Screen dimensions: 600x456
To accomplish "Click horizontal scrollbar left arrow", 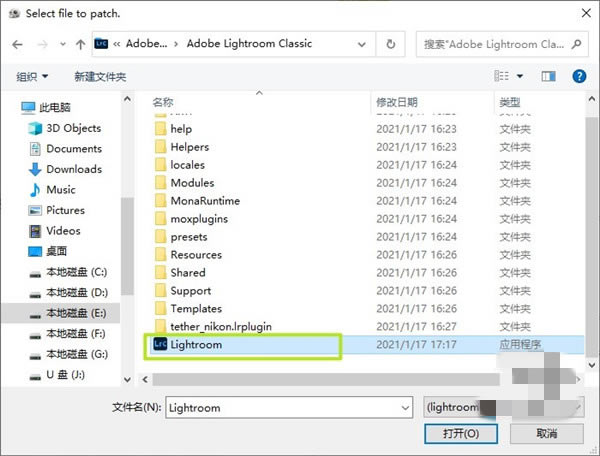I will tap(145, 379).
